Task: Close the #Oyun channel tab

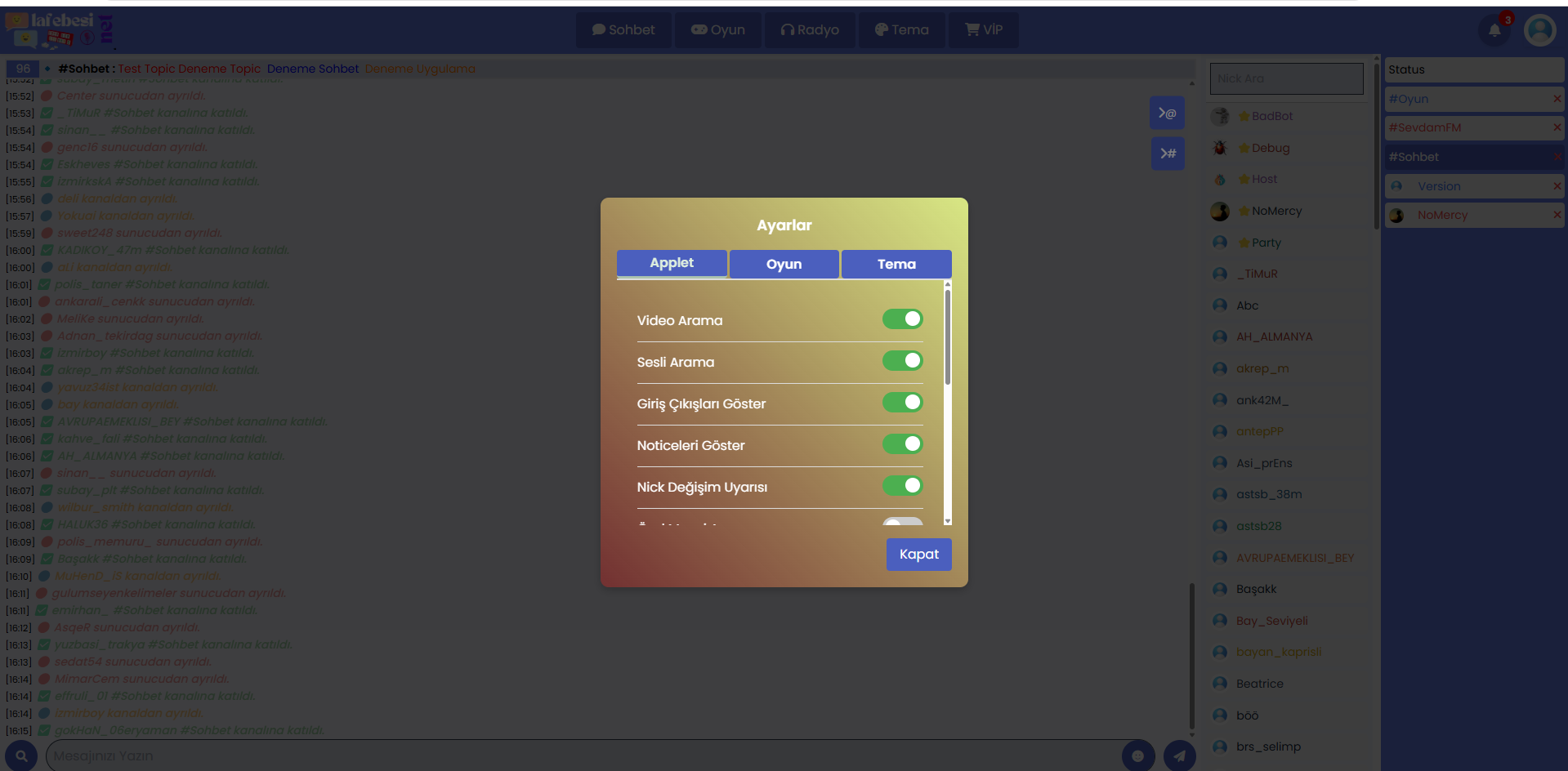Action: point(1557,99)
